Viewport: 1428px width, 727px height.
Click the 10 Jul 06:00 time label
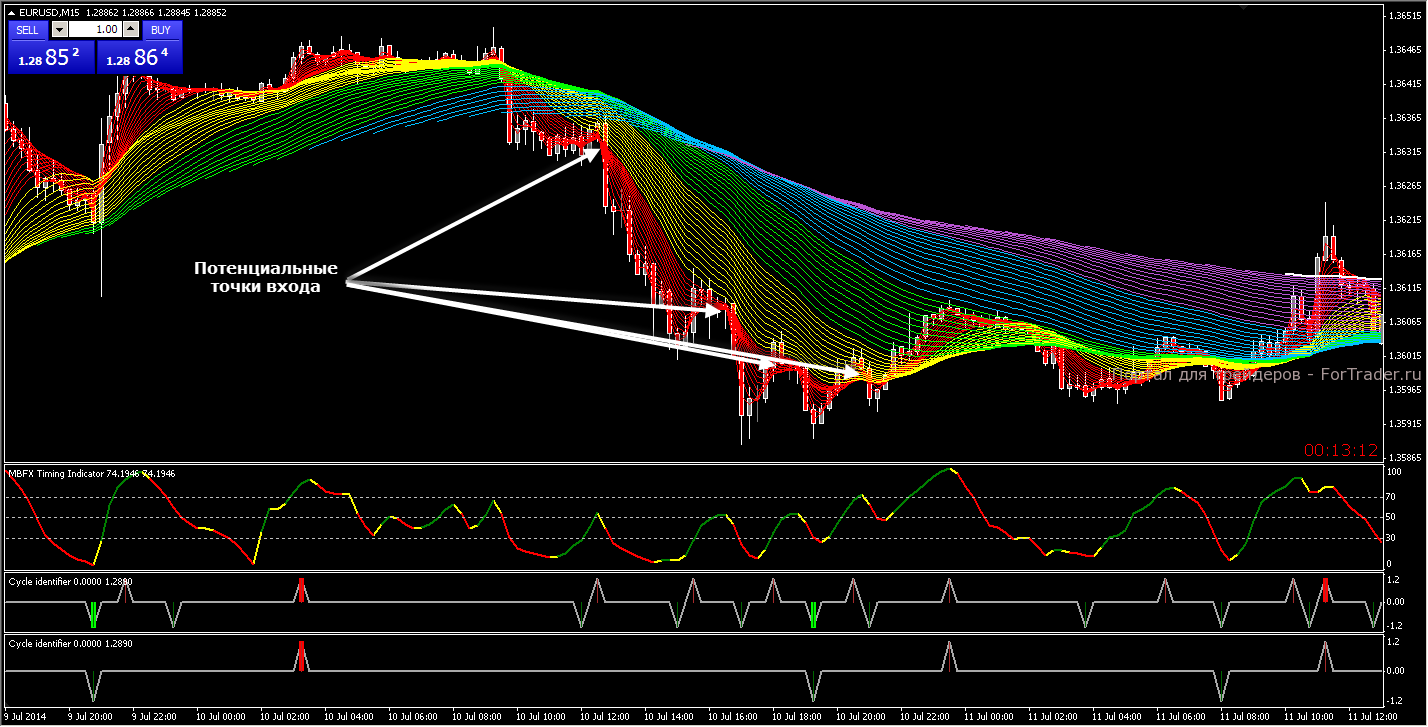412,717
